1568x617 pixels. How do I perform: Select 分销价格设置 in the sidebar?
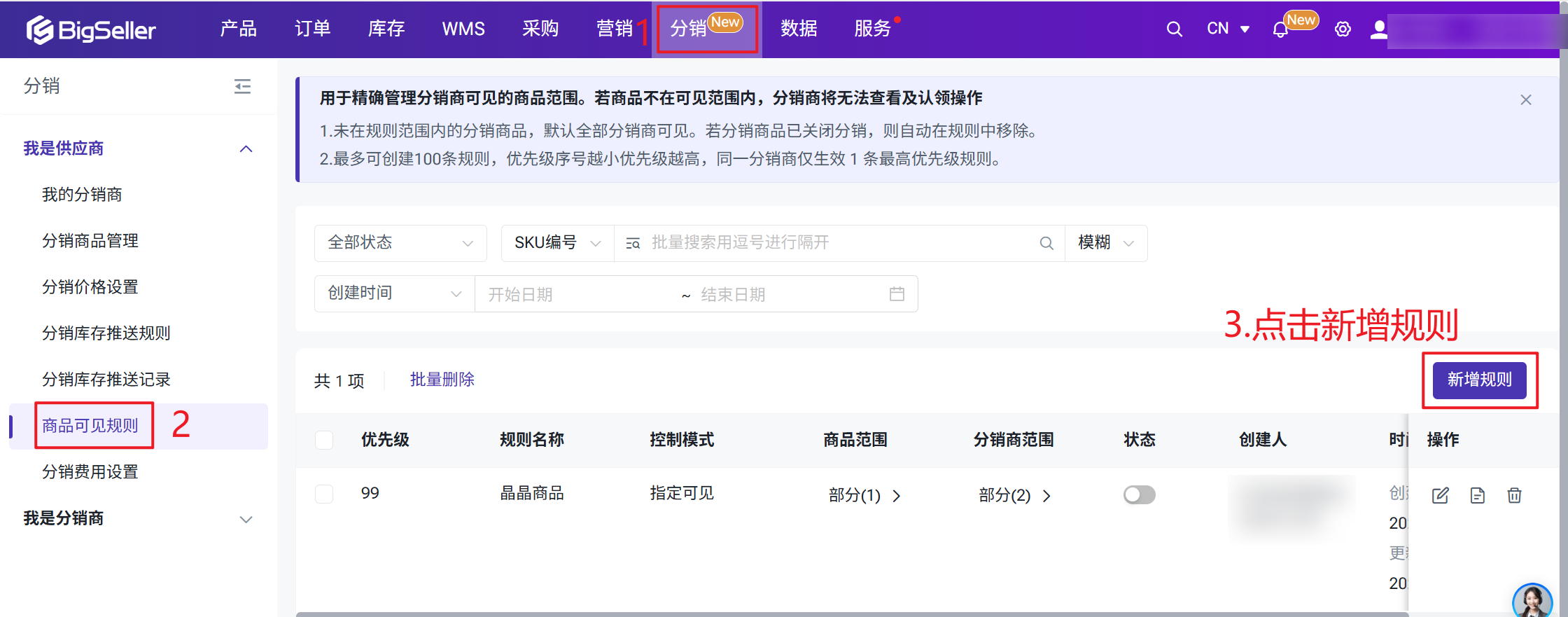tap(90, 287)
